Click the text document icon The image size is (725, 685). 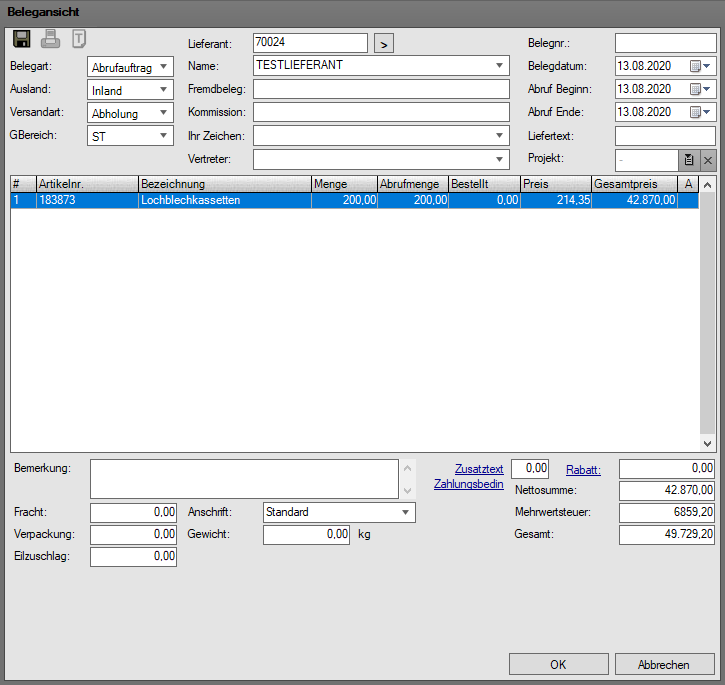[79, 40]
